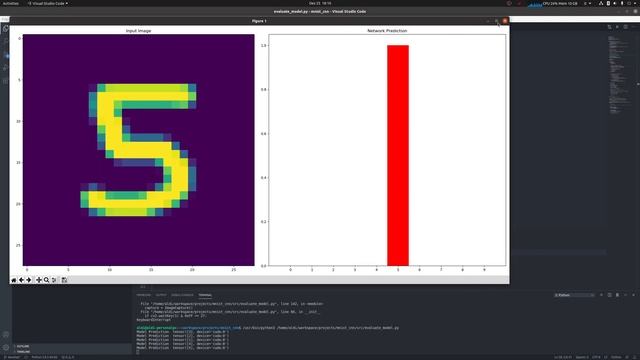Save the figure with floppy icon
This screenshot has height=360, width=640.
tap(64, 280)
